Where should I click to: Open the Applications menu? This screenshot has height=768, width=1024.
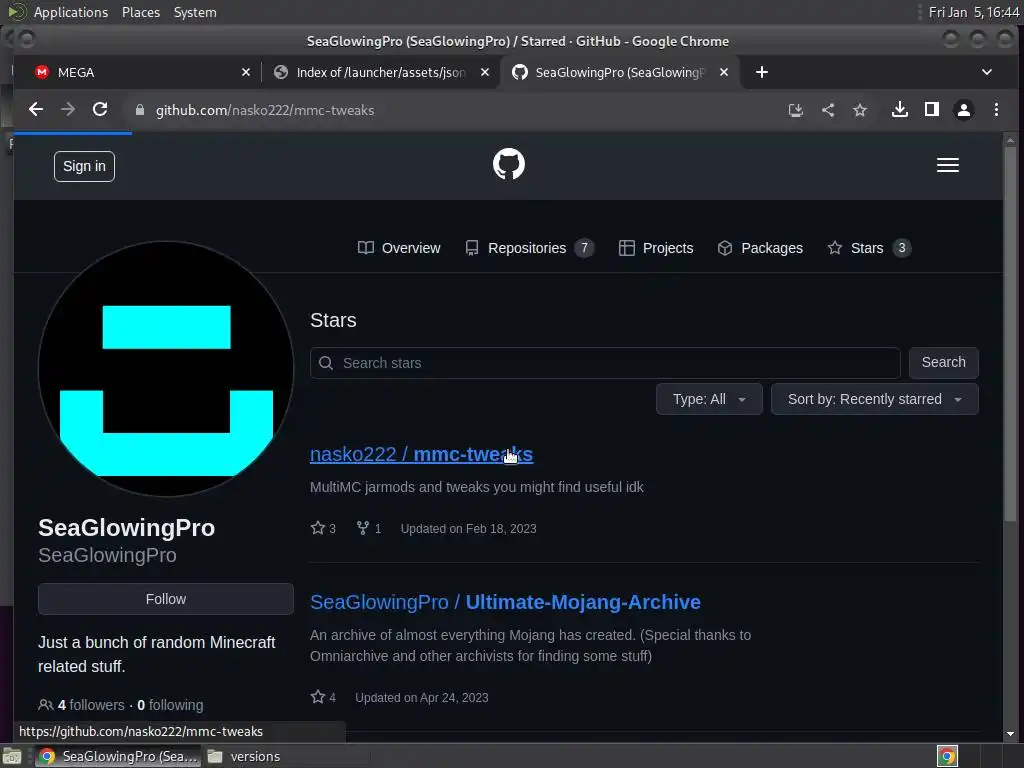(71, 12)
